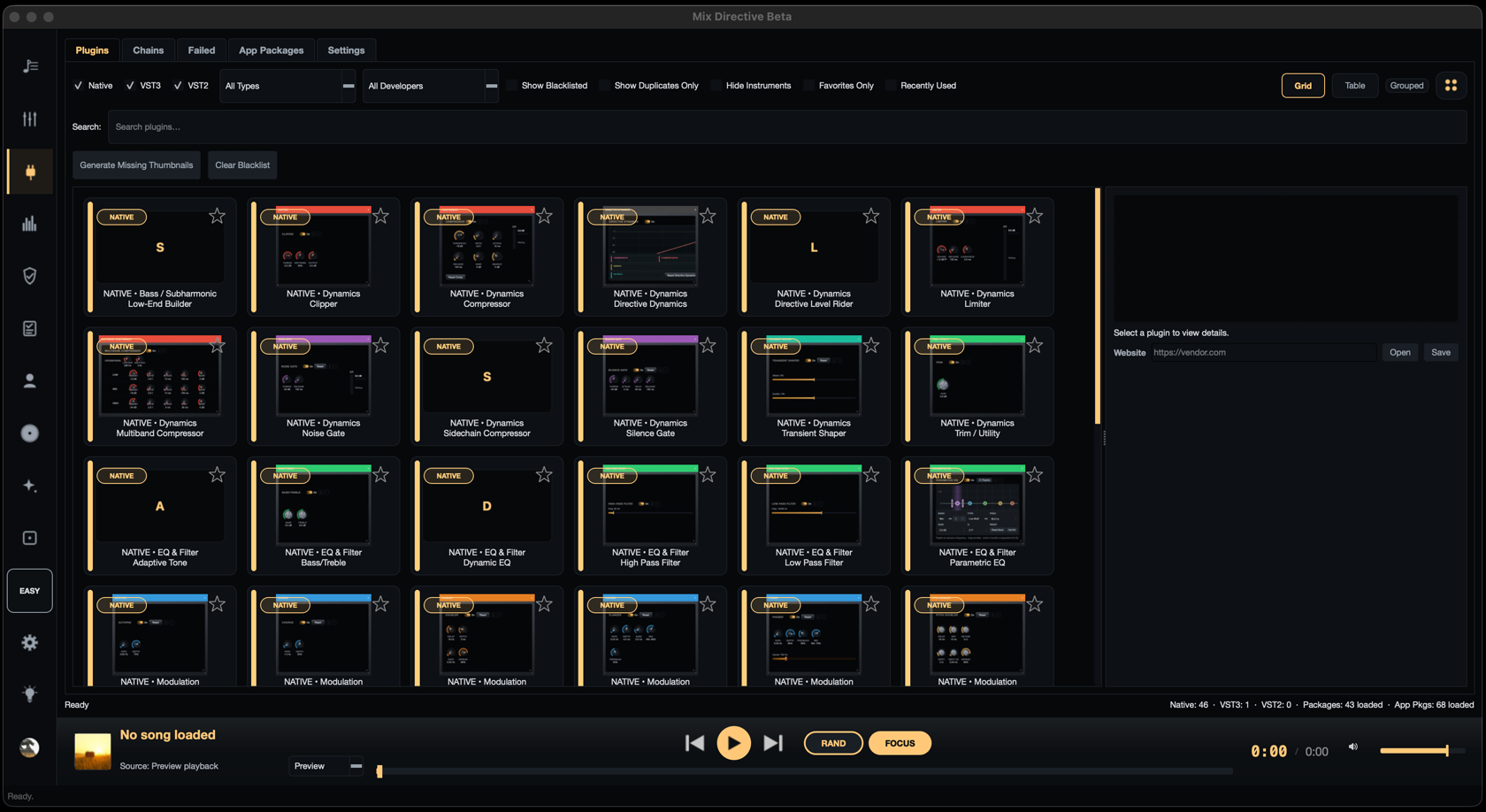The width and height of the screenshot is (1486, 812).
Task: Click the Clear Blacklist button
Action: click(x=242, y=165)
